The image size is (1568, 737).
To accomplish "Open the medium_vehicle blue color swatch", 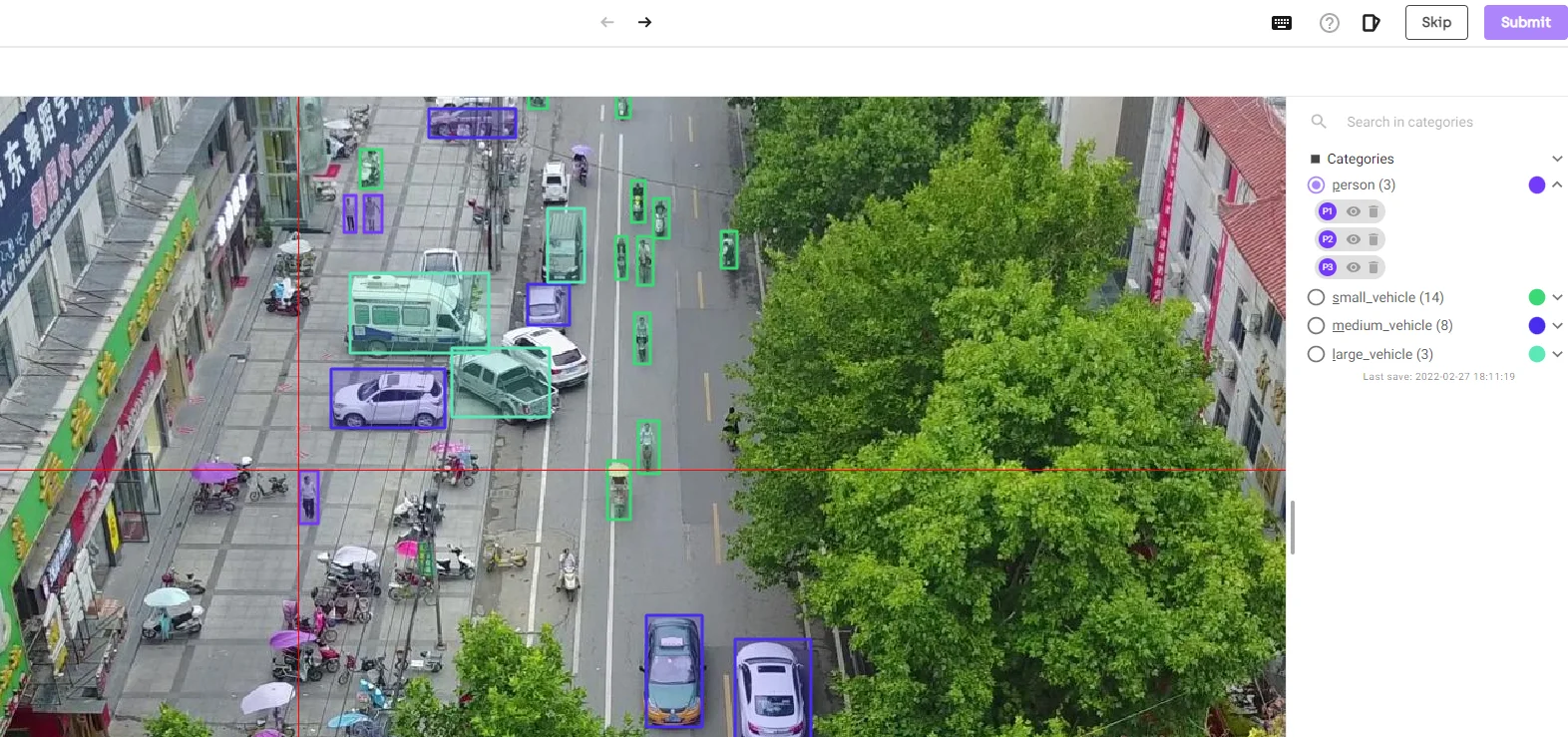I will coord(1537,325).
